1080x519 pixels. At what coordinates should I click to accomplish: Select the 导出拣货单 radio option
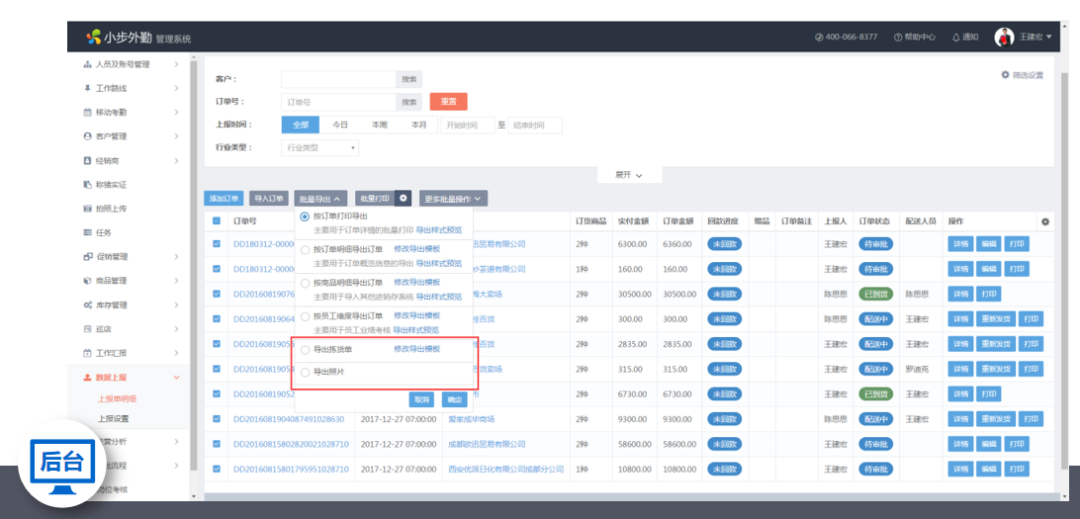[305, 349]
